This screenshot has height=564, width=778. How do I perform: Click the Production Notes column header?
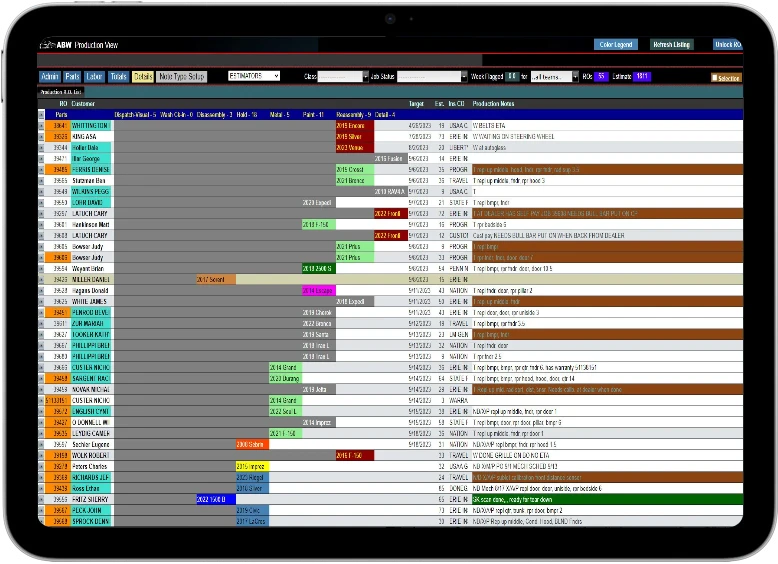pyautogui.click(x=493, y=104)
